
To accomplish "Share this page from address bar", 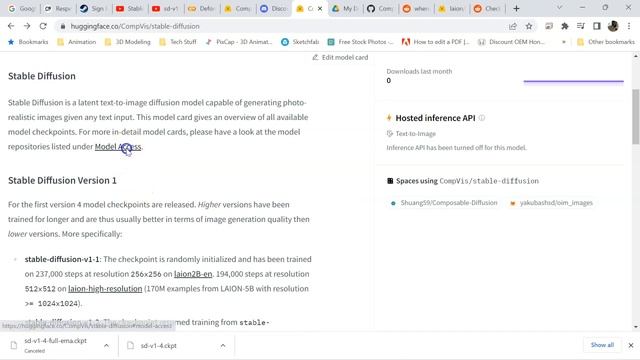I will tap(513, 26).
